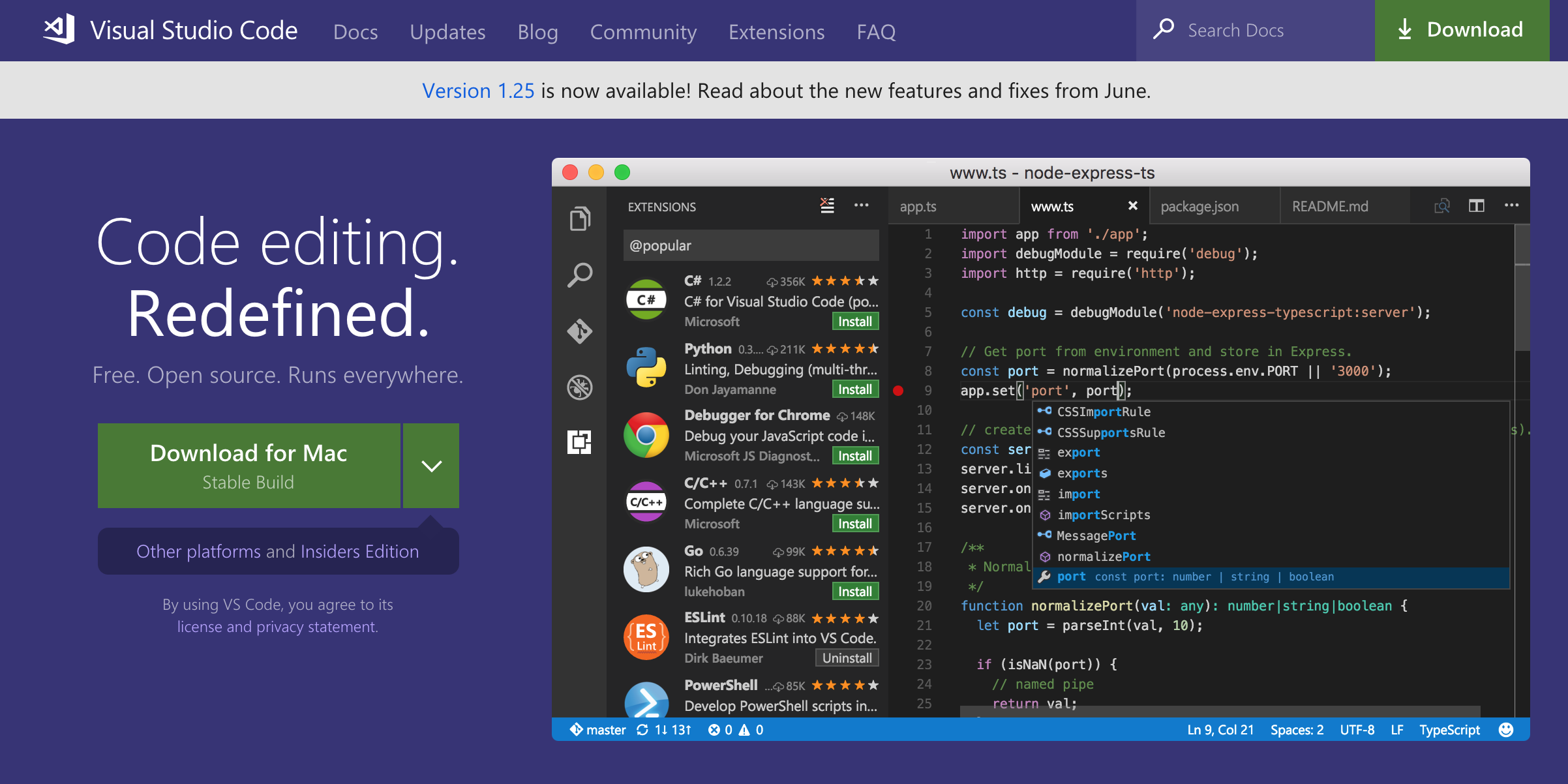1568x784 pixels.
Task: Open the TypeScript language mode selector
Action: 1449,730
